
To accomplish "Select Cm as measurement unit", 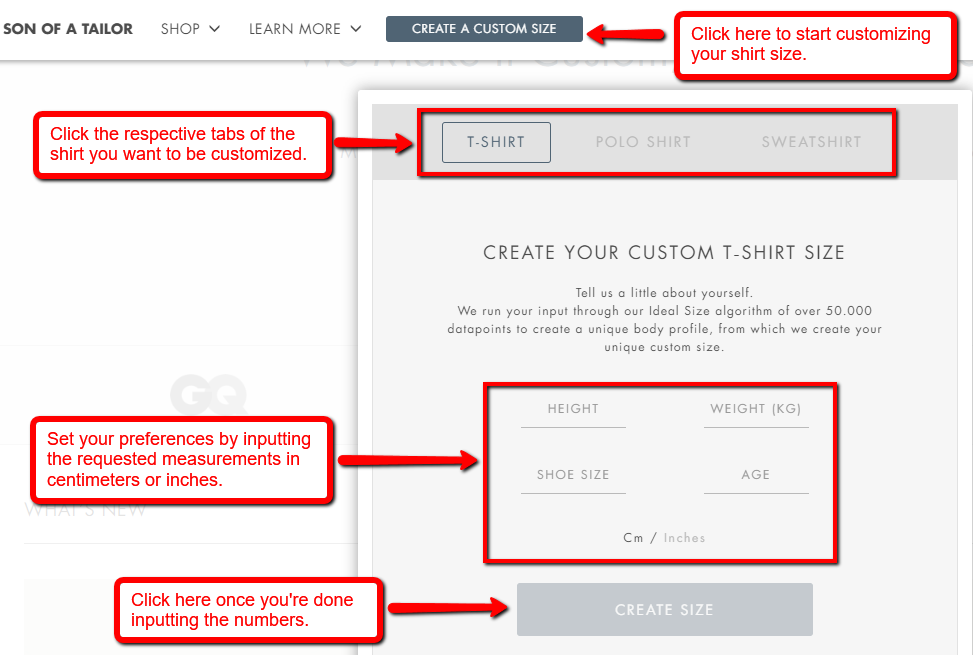I will pos(633,538).
